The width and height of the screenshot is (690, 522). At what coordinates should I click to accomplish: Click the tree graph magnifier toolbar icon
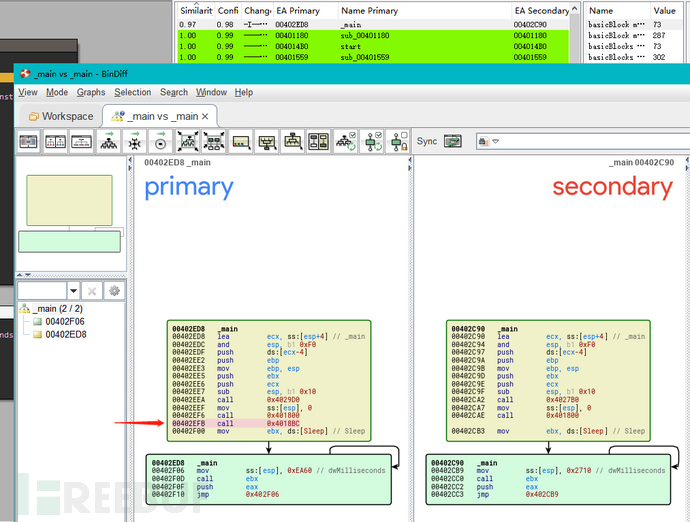point(293,142)
